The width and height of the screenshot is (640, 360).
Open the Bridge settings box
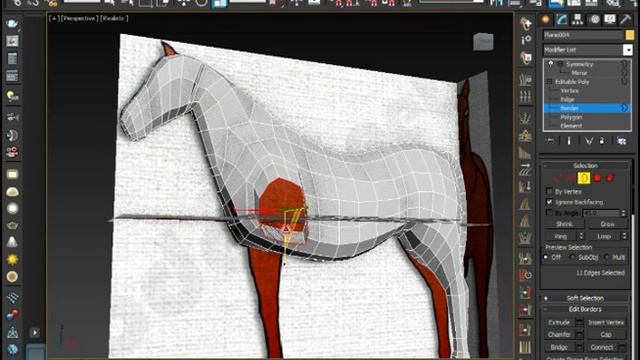pos(579,347)
